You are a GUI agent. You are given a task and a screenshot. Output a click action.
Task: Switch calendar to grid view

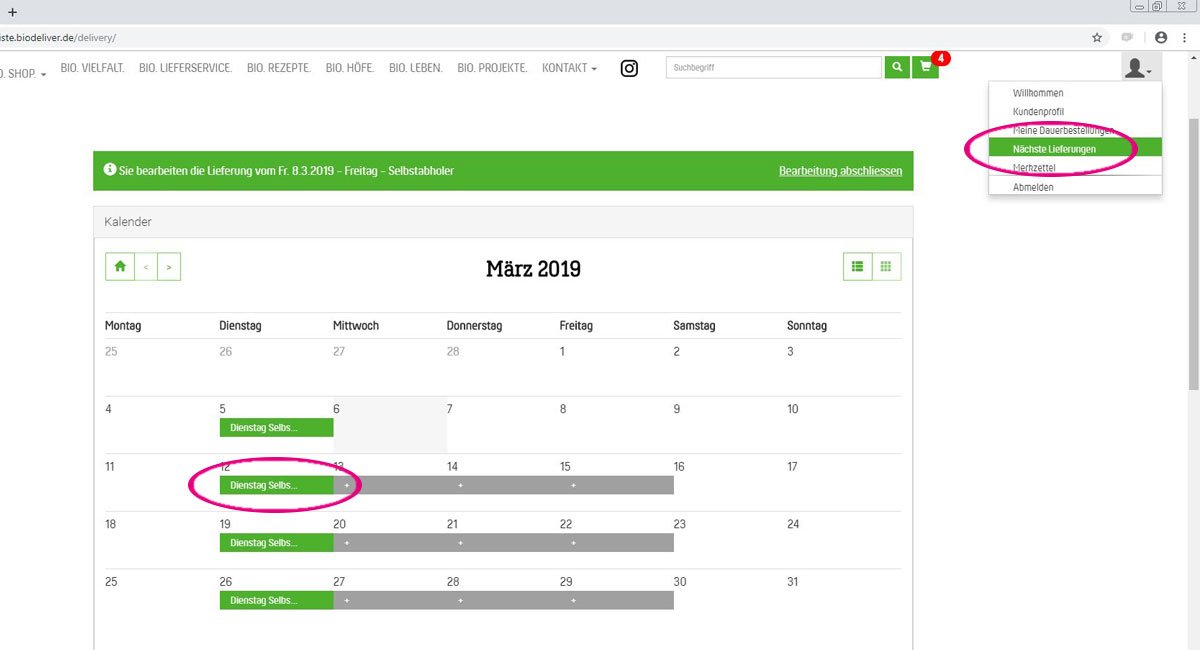pyautogui.click(x=886, y=267)
